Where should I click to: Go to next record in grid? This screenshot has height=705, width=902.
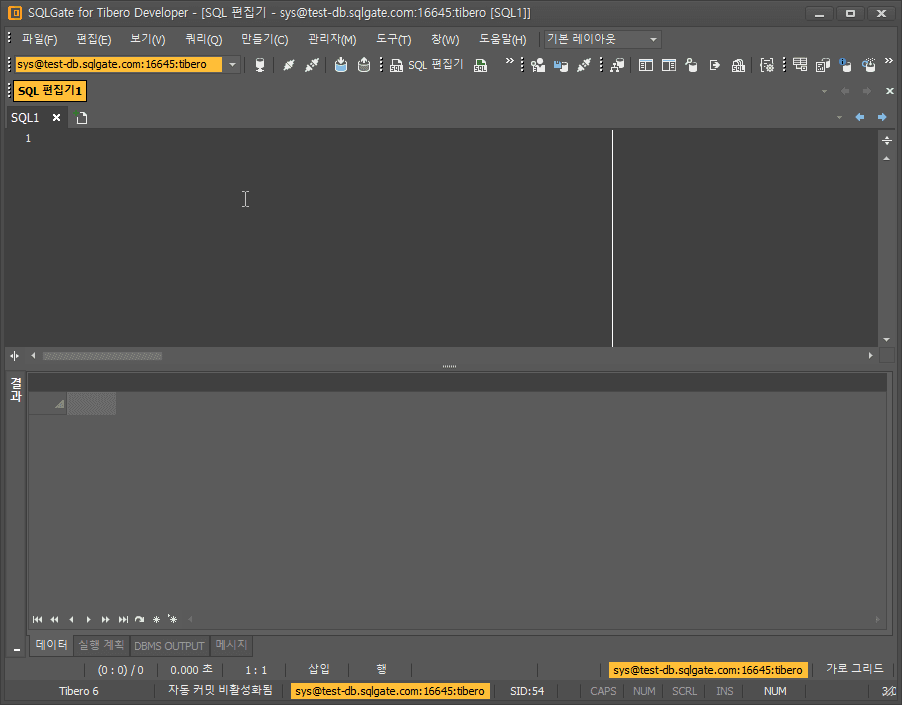coord(88,619)
